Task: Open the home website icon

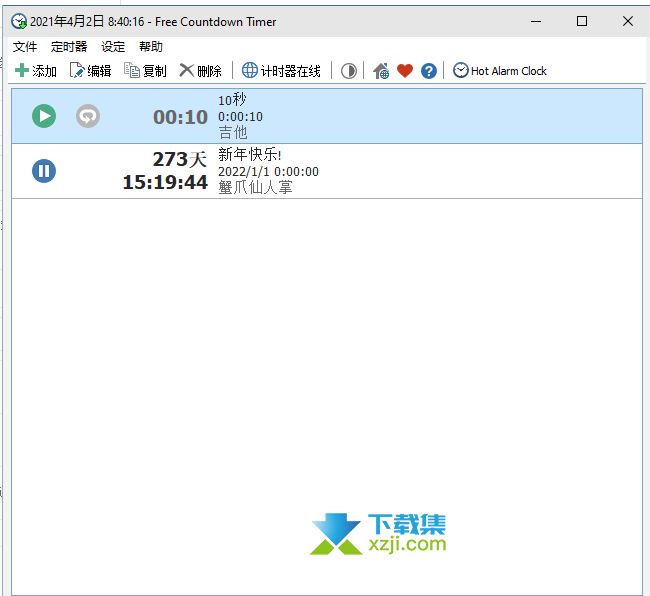Action: click(x=381, y=71)
